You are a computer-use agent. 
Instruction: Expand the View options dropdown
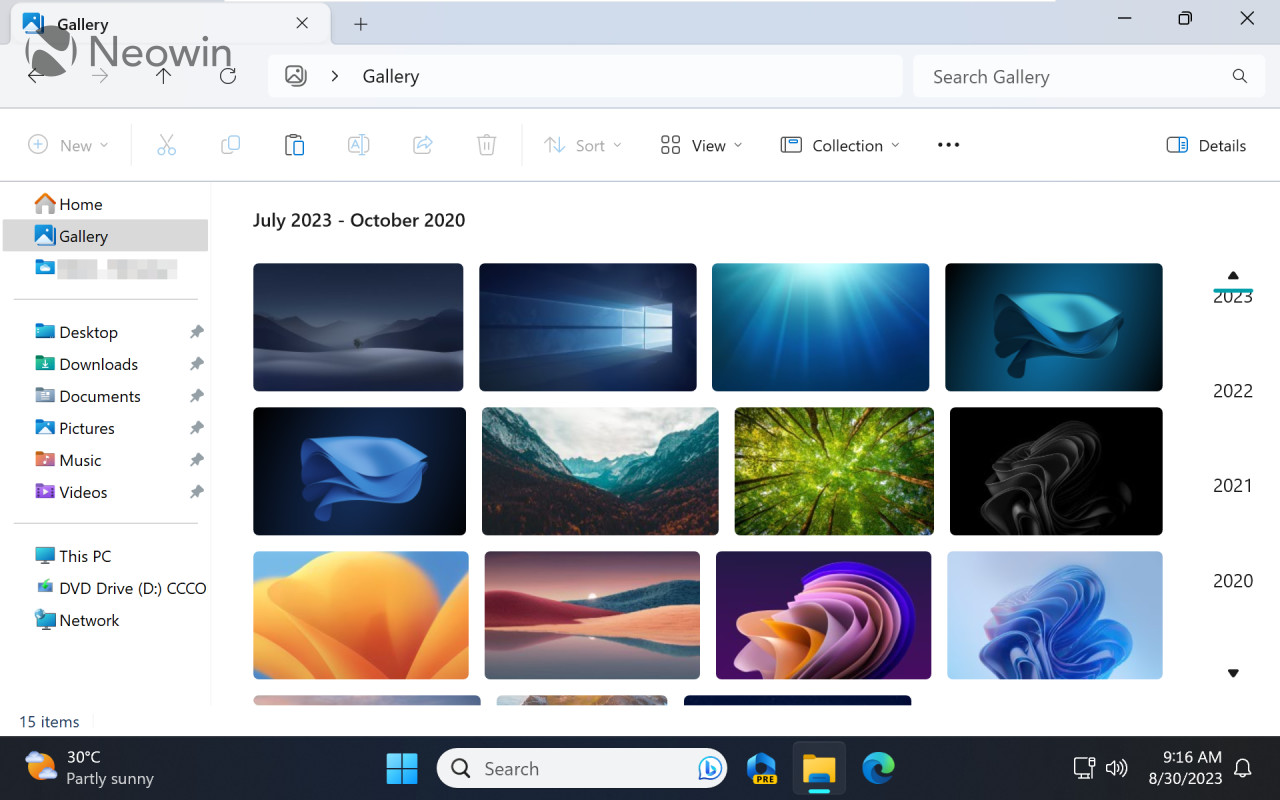click(x=700, y=145)
